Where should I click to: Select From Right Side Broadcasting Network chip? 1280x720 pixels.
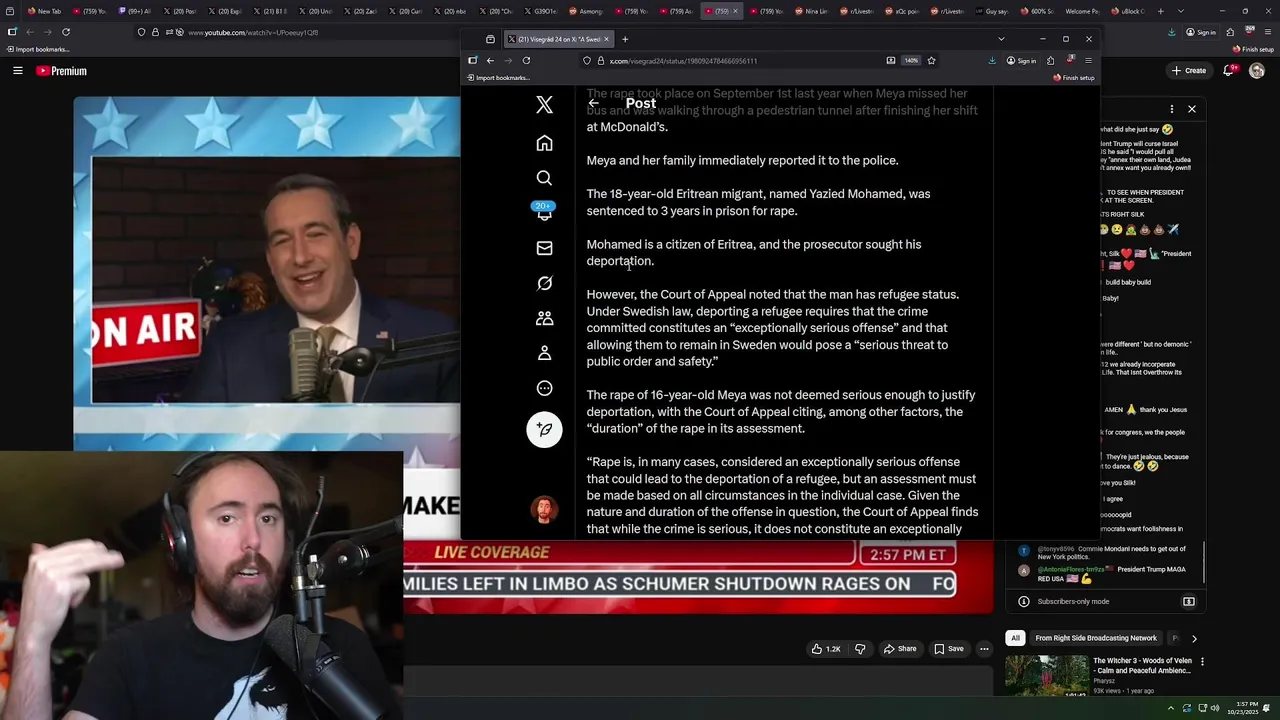coord(1096,638)
